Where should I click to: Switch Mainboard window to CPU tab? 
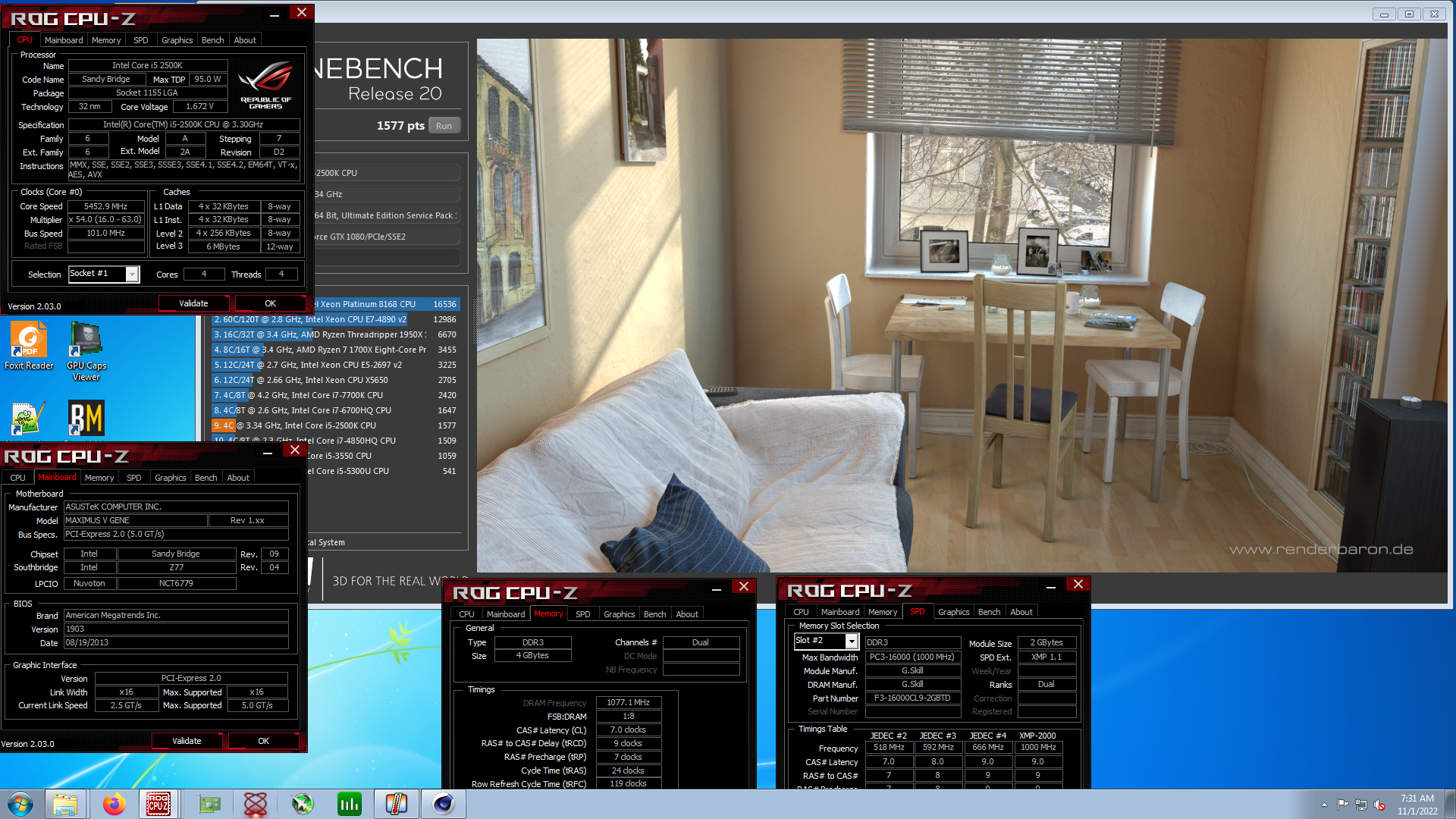pyautogui.click(x=18, y=478)
